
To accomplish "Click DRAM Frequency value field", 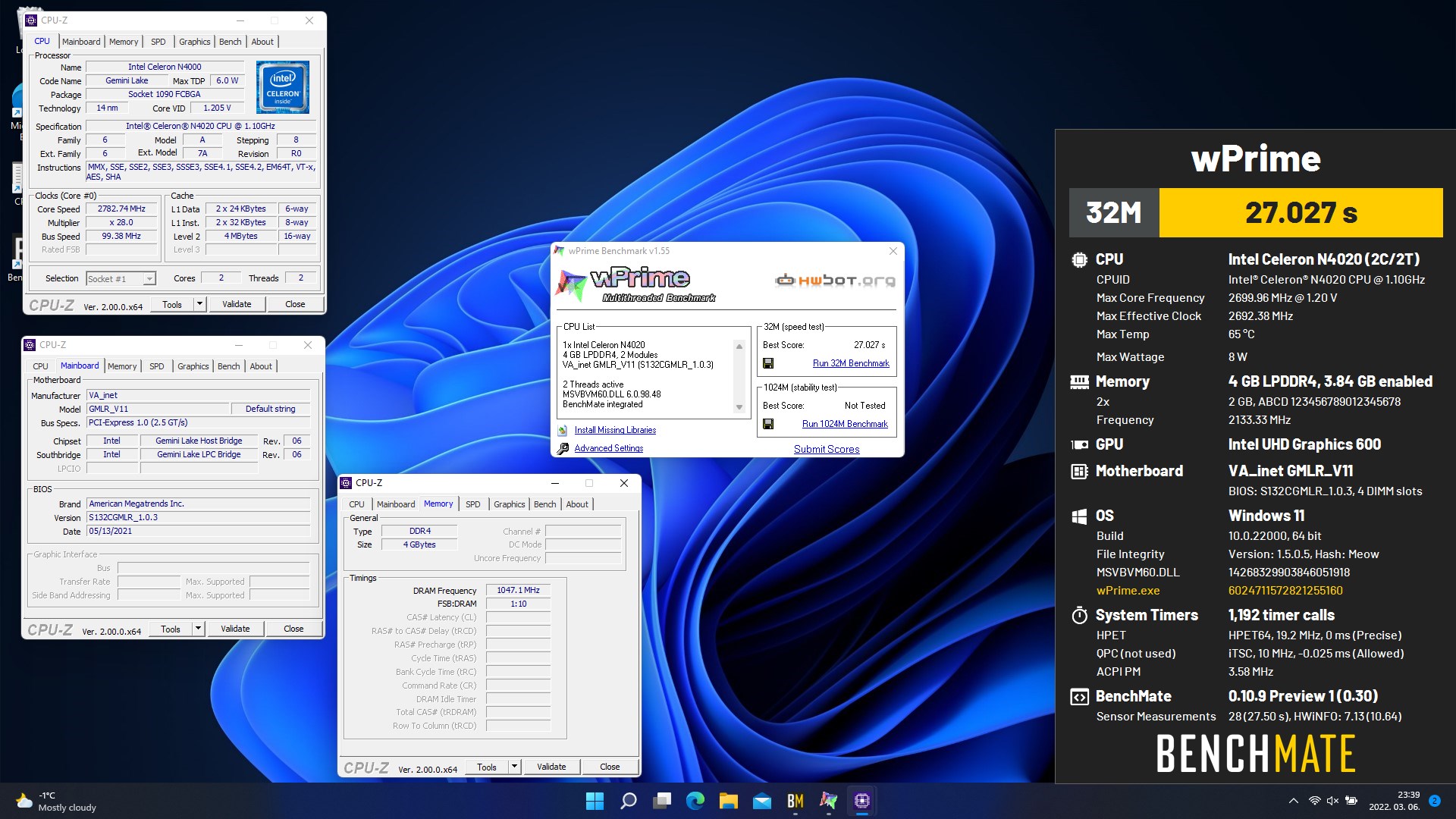I will pos(519,590).
